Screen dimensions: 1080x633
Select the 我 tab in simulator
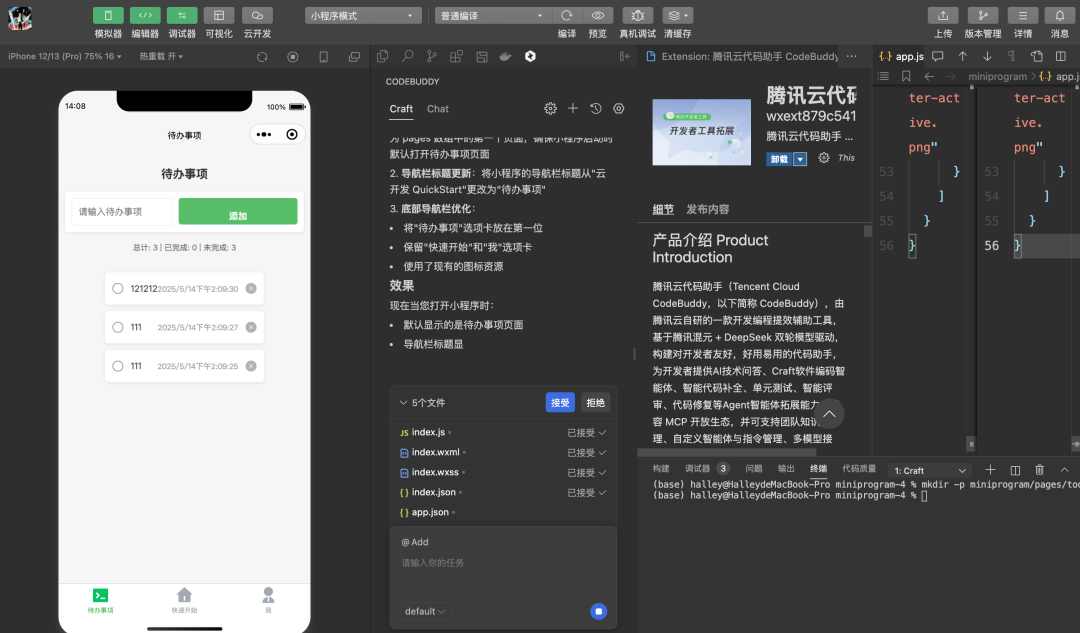click(269, 600)
